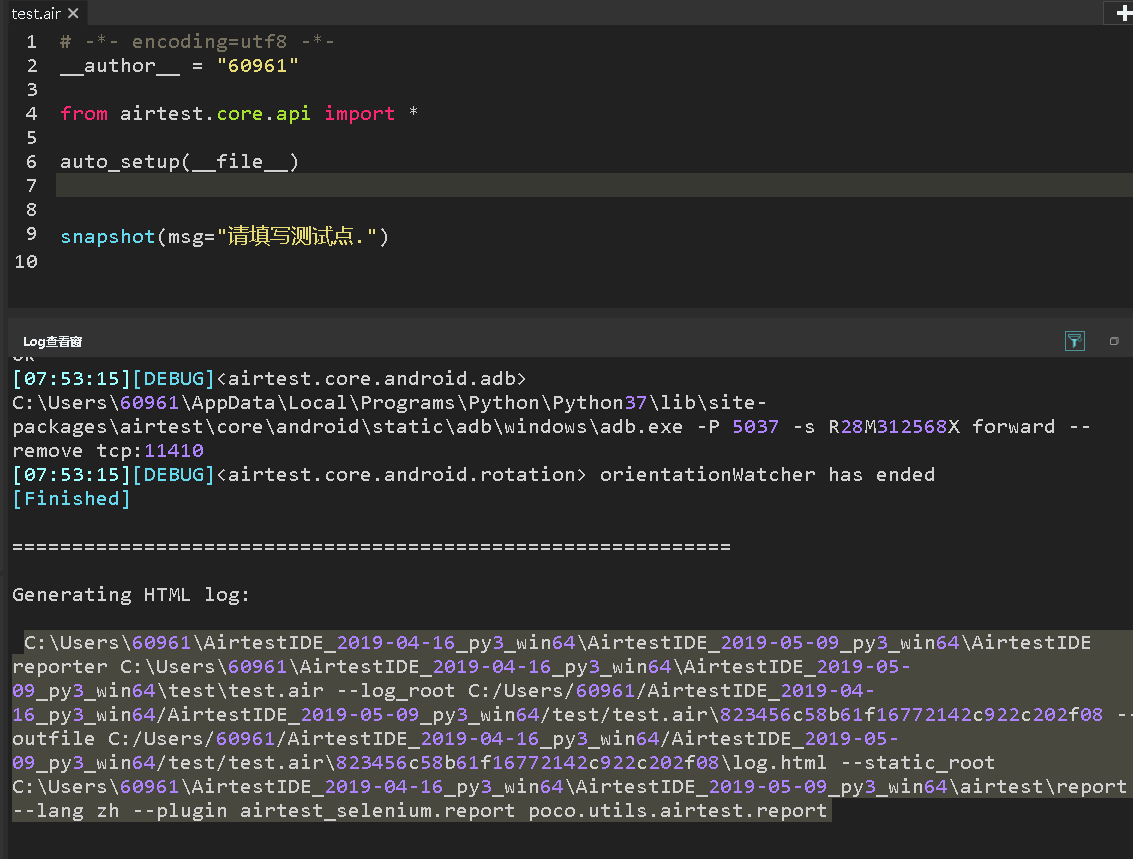Click the '--lang zh --plugin' log line

click(420, 811)
